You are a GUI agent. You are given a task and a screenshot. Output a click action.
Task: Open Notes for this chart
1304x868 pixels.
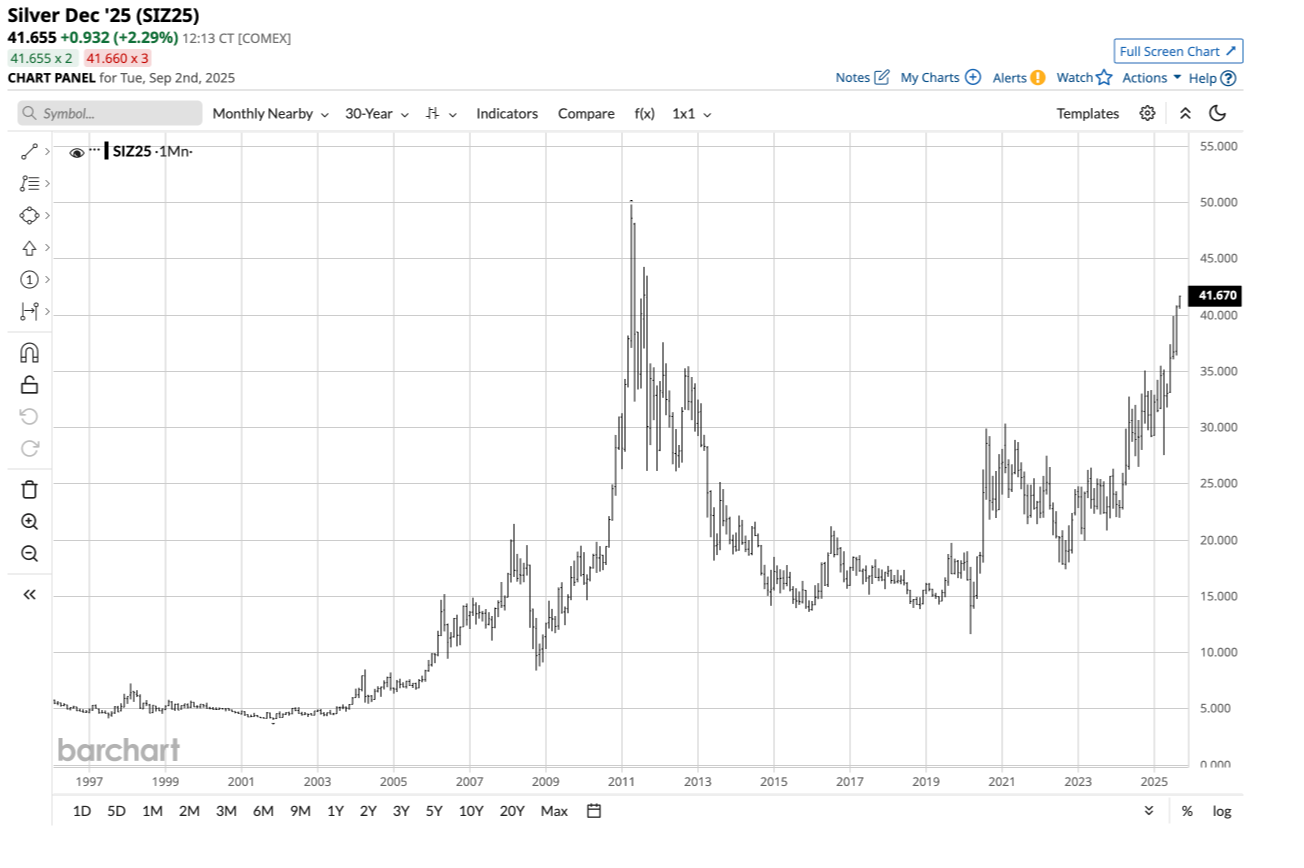[x=862, y=77]
